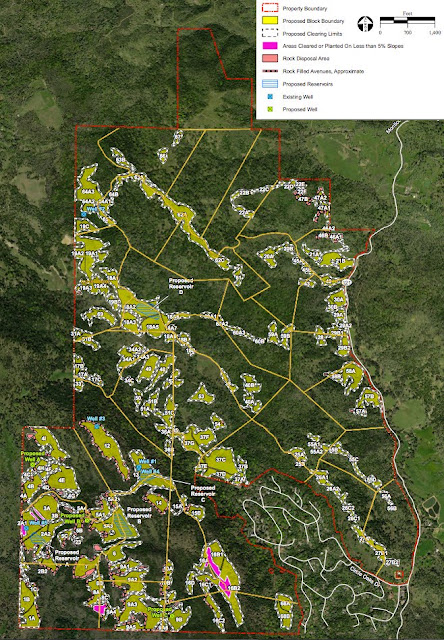
Task: Click the Rock Filled Avenues line symbol
Action: tap(269, 71)
